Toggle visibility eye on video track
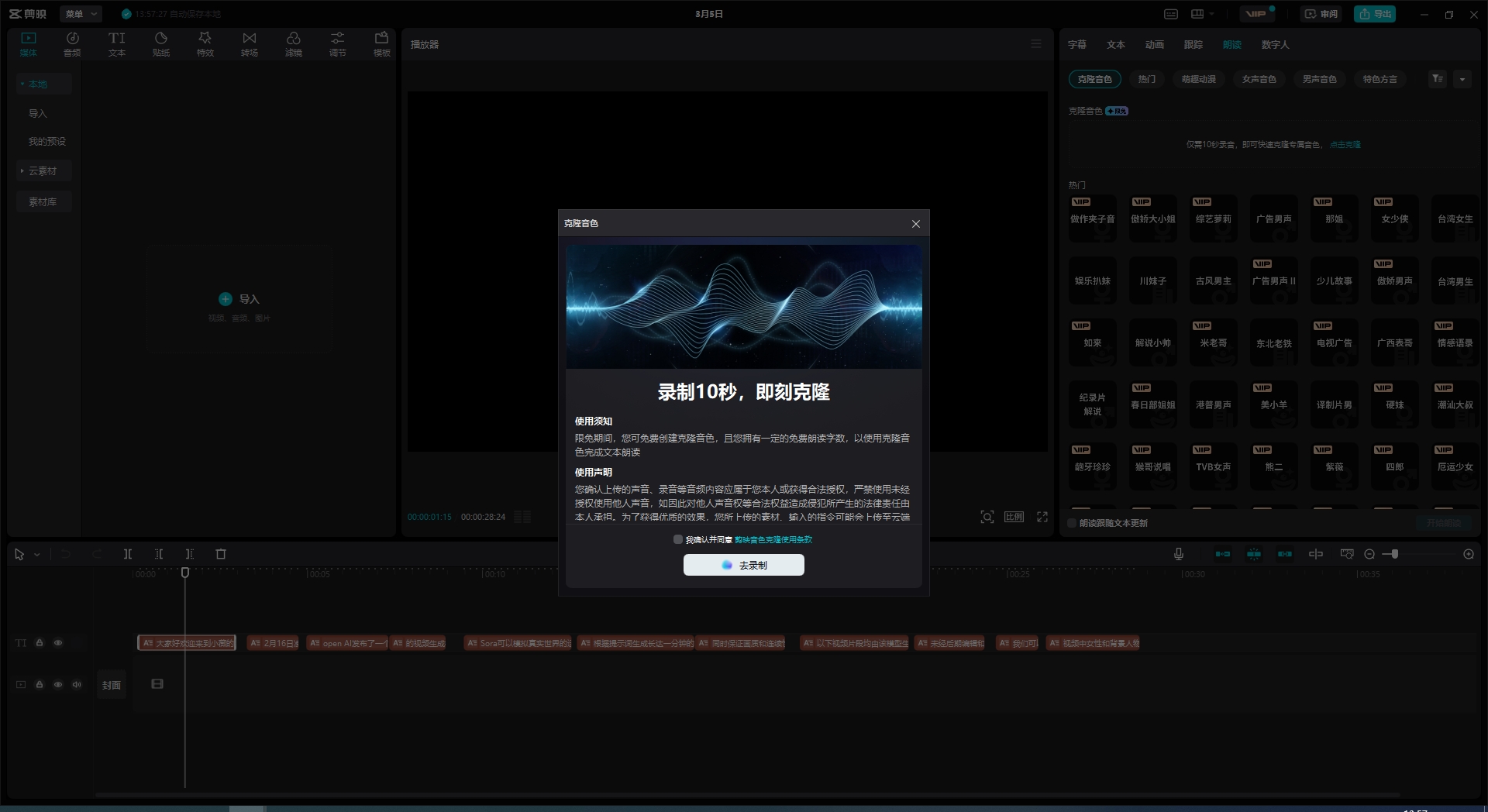 pyautogui.click(x=58, y=685)
